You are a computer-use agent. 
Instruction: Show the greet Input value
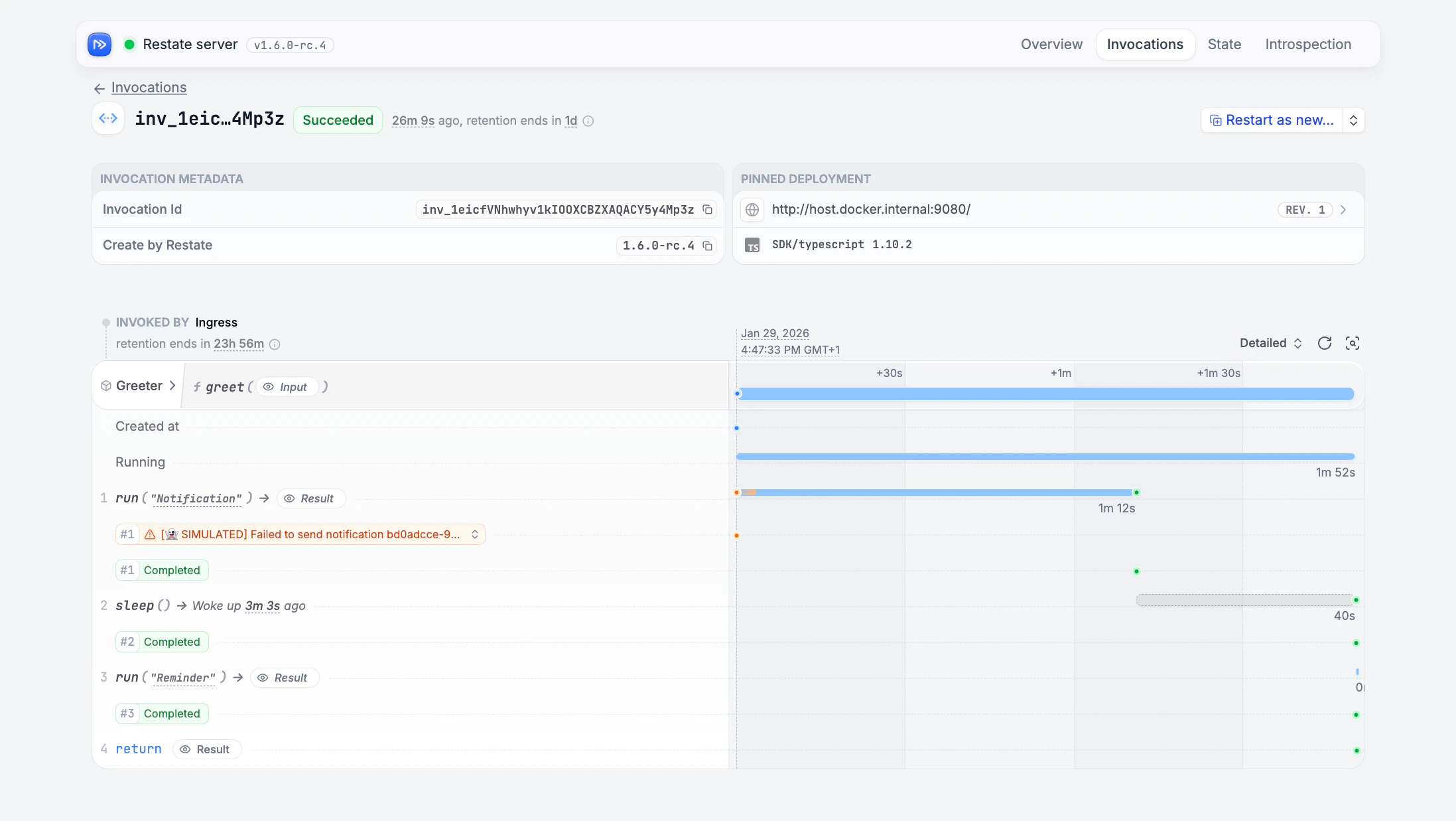pos(287,387)
